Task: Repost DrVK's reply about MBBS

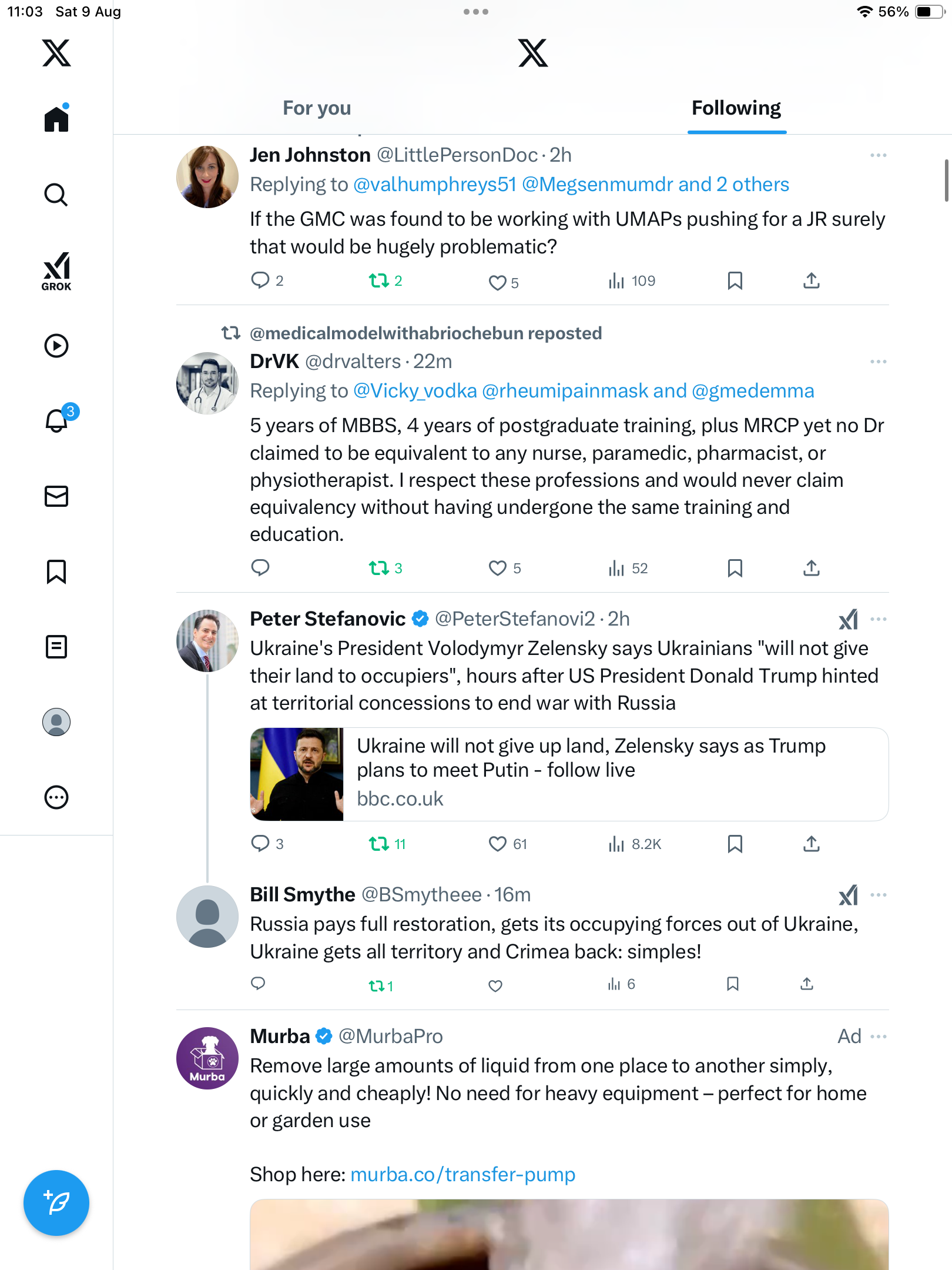Action: 378,568
